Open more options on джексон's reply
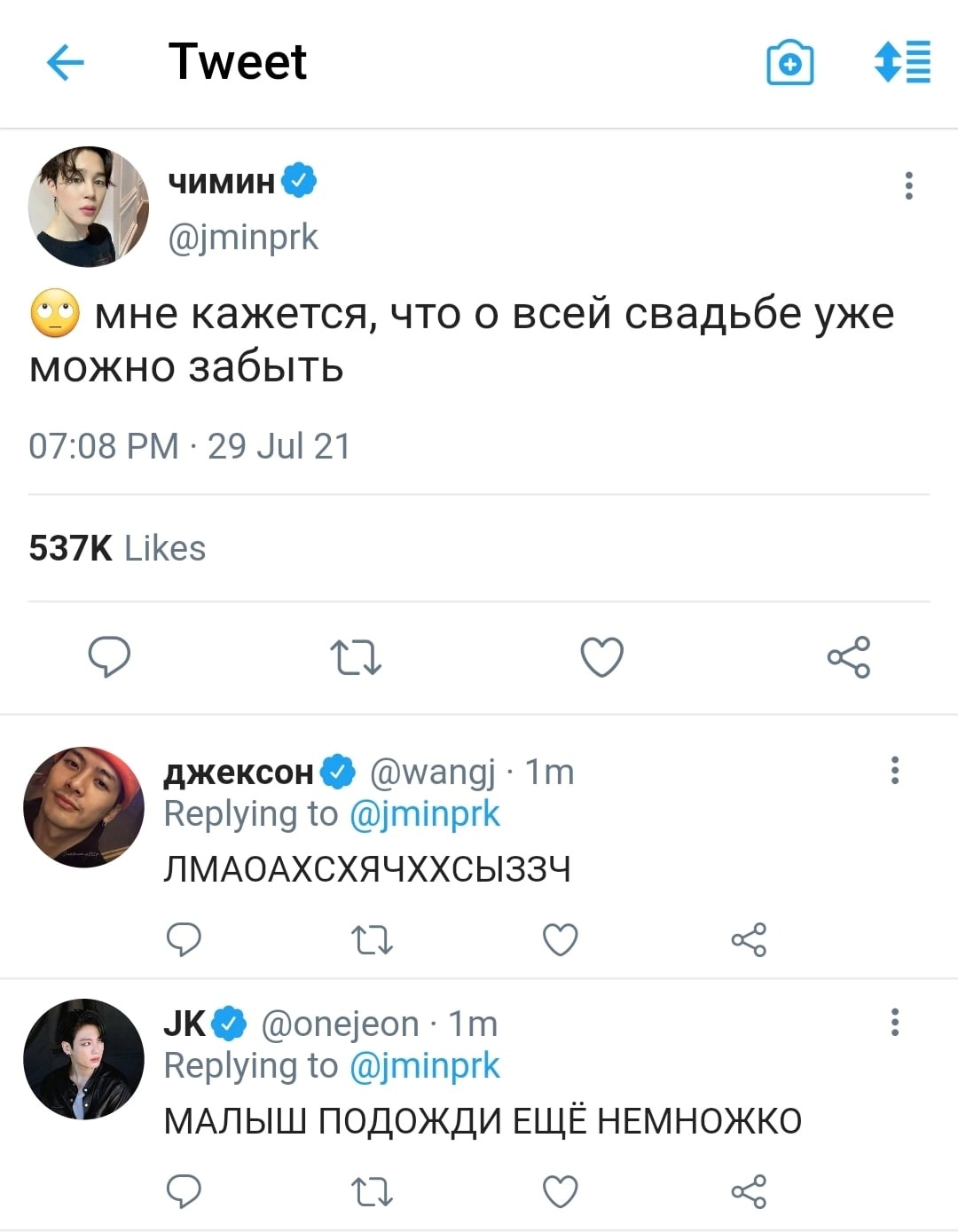This screenshot has width=958, height=1232. point(895,770)
